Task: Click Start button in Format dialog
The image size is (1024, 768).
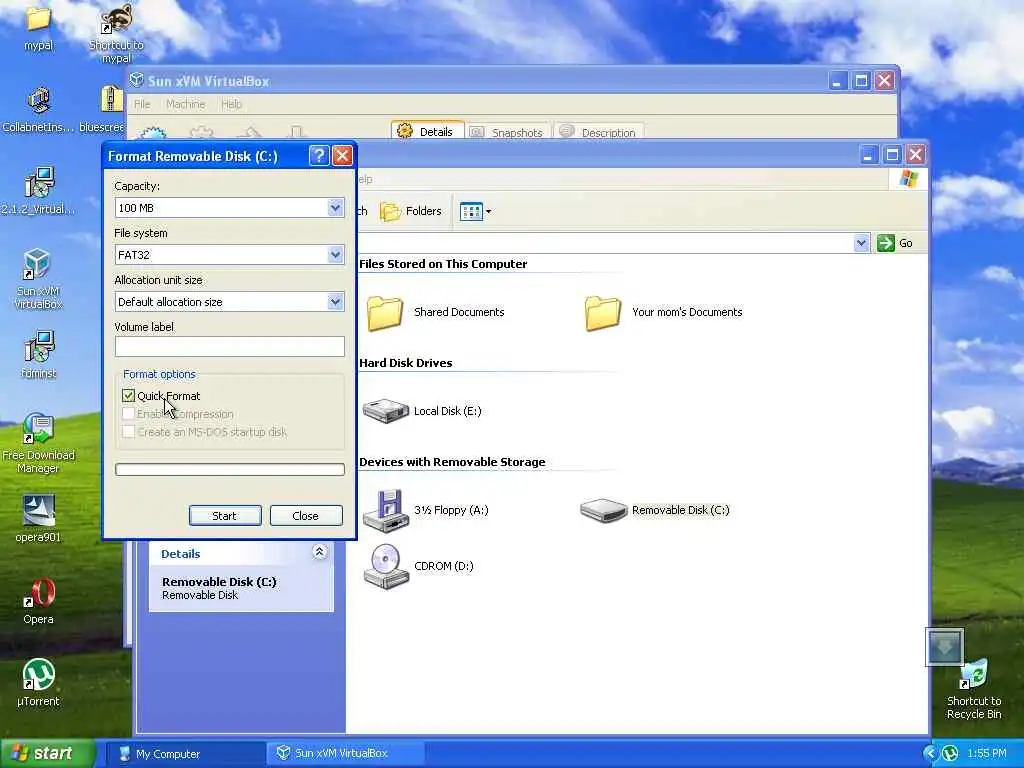Action: click(225, 515)
